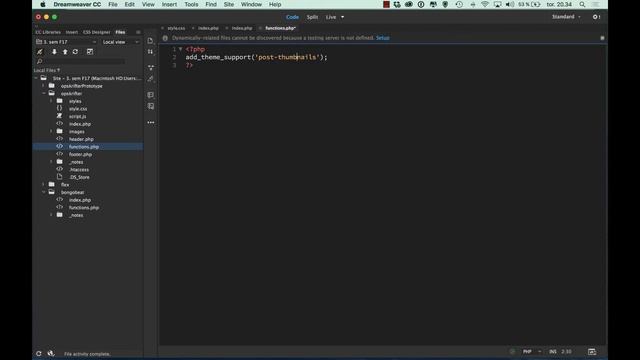Image resolution: width=640 pixels, height=360 pixels.
Task: Click the Files panel options menu icon
Action: pyautogui.click(x=138, y=32)
